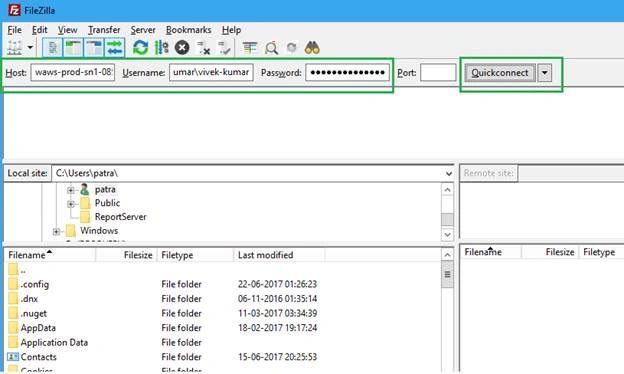Toggle synchronized browsing icon

tap(292, 48)
